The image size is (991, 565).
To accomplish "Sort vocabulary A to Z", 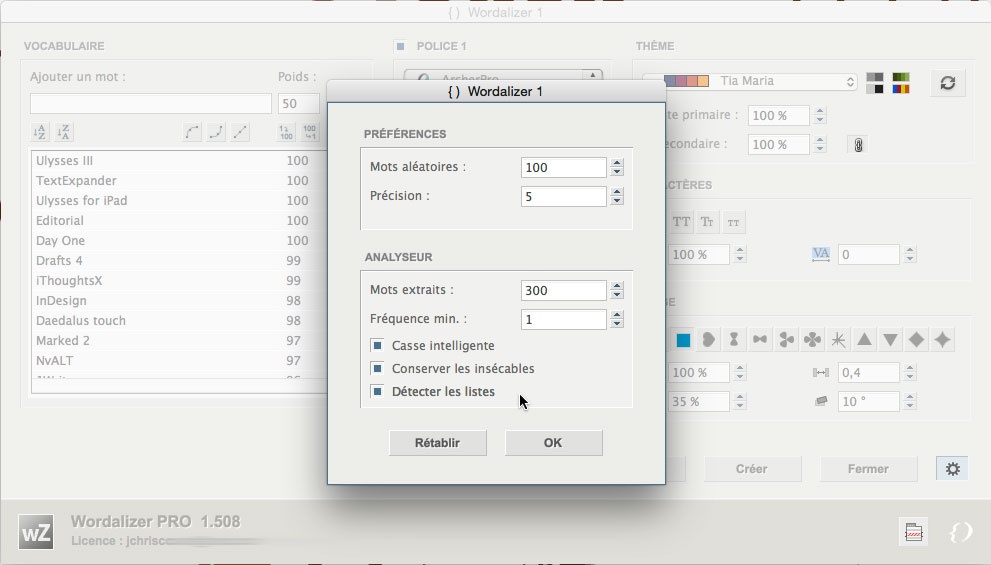I will [40, 132].
